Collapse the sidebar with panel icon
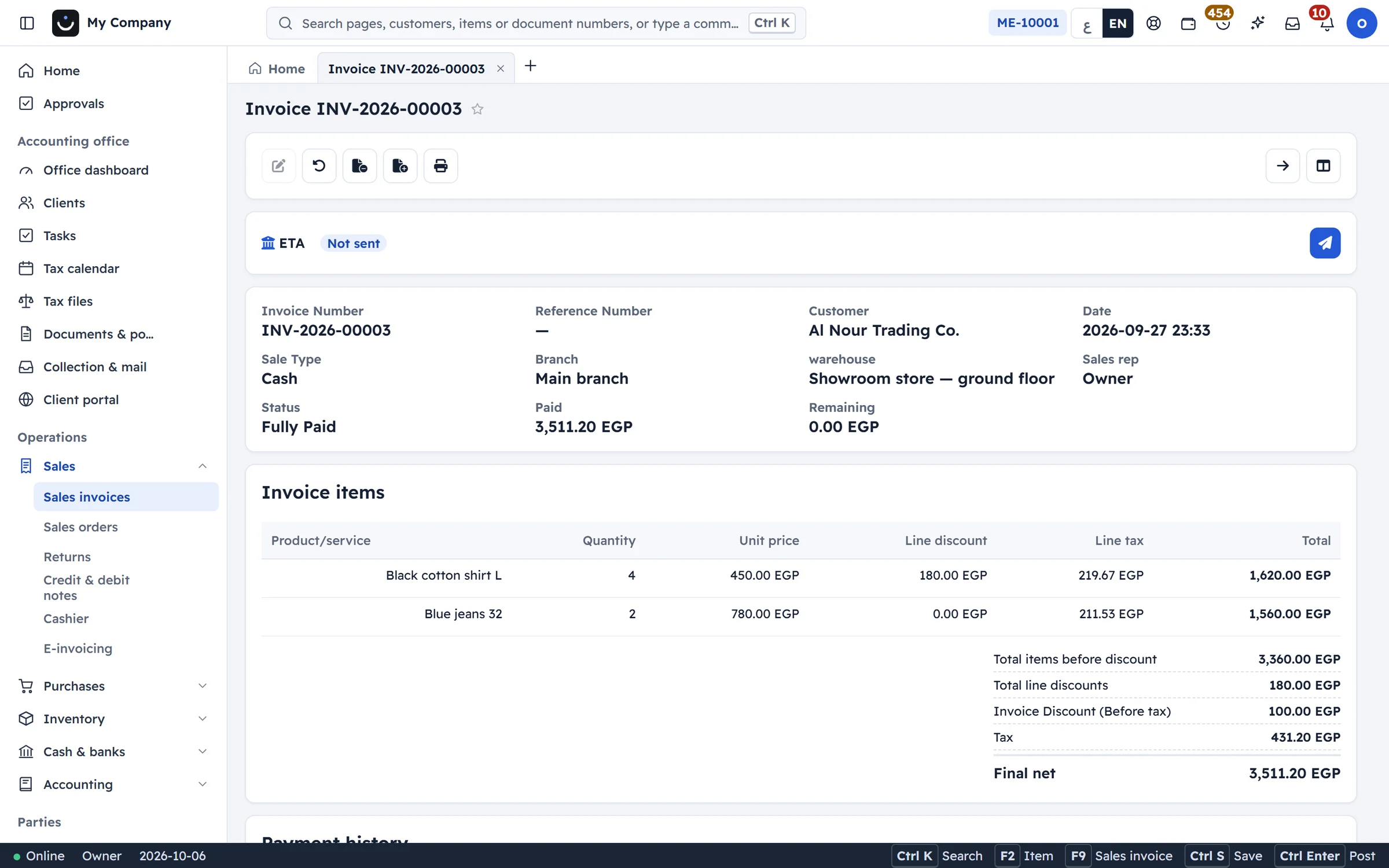 click(x=27, y=23)
